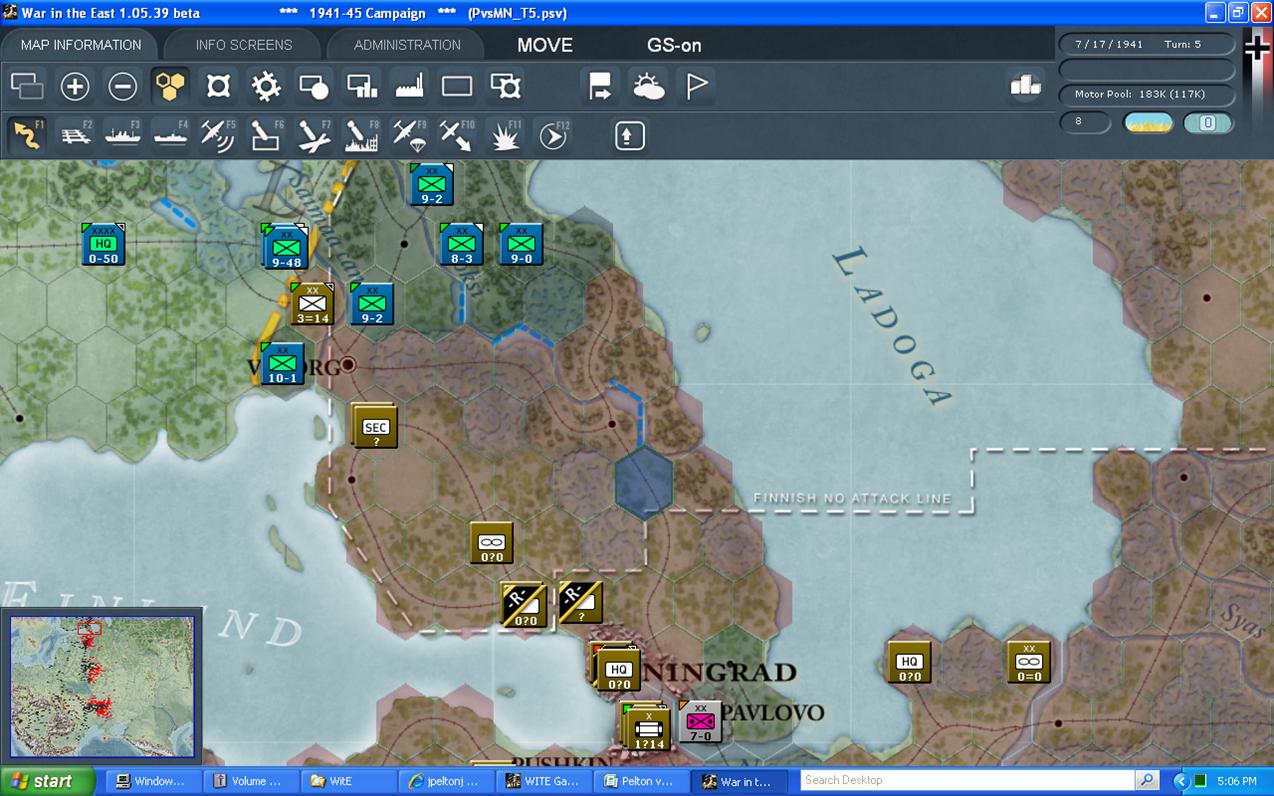The image size is (1274, 796).
Task: Click the Motor Pool 183K readout
Action: (1147, 94)
